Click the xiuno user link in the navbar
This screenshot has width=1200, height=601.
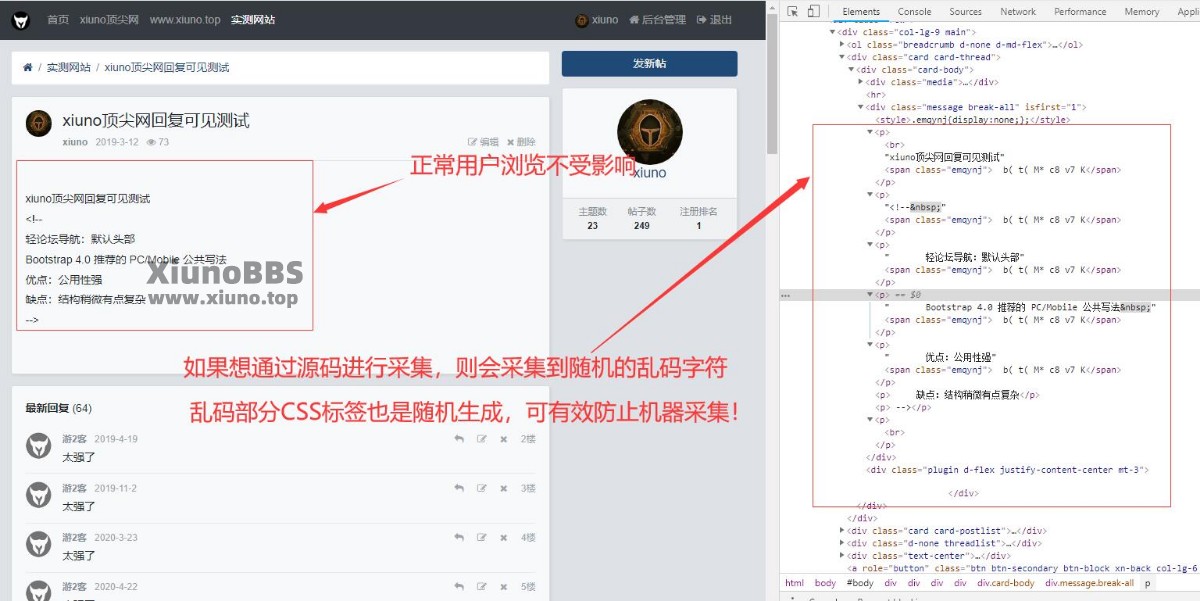click(597, 20)
